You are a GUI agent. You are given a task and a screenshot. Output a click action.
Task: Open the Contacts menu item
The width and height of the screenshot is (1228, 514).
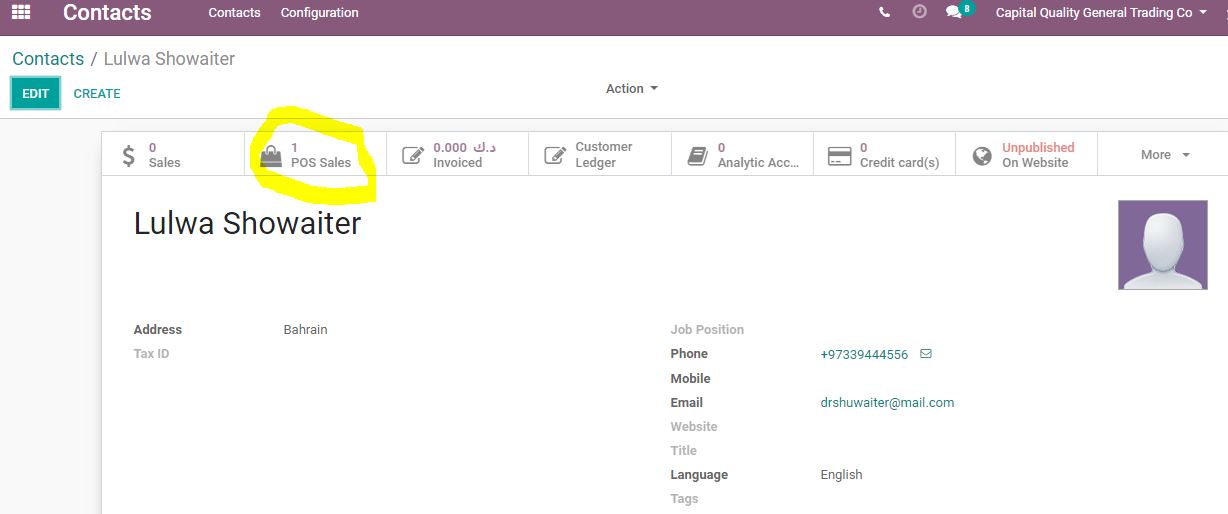pos(234,13)
